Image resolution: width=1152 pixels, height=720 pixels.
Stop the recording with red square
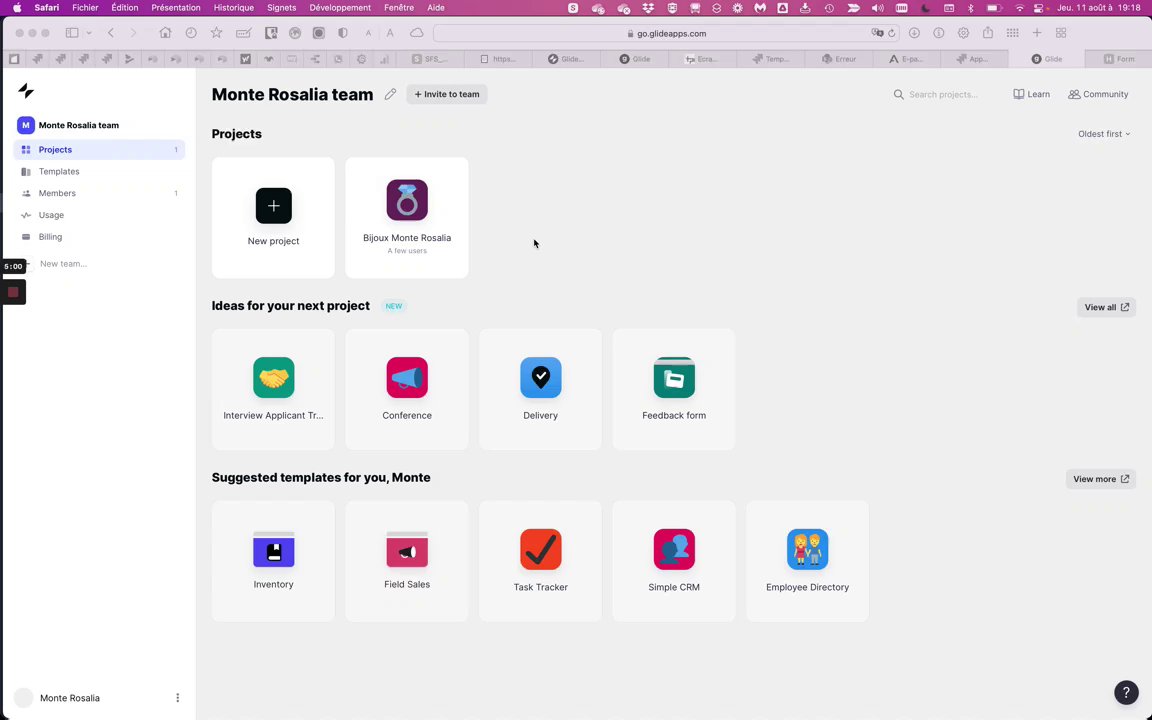(x=13, y=292)
